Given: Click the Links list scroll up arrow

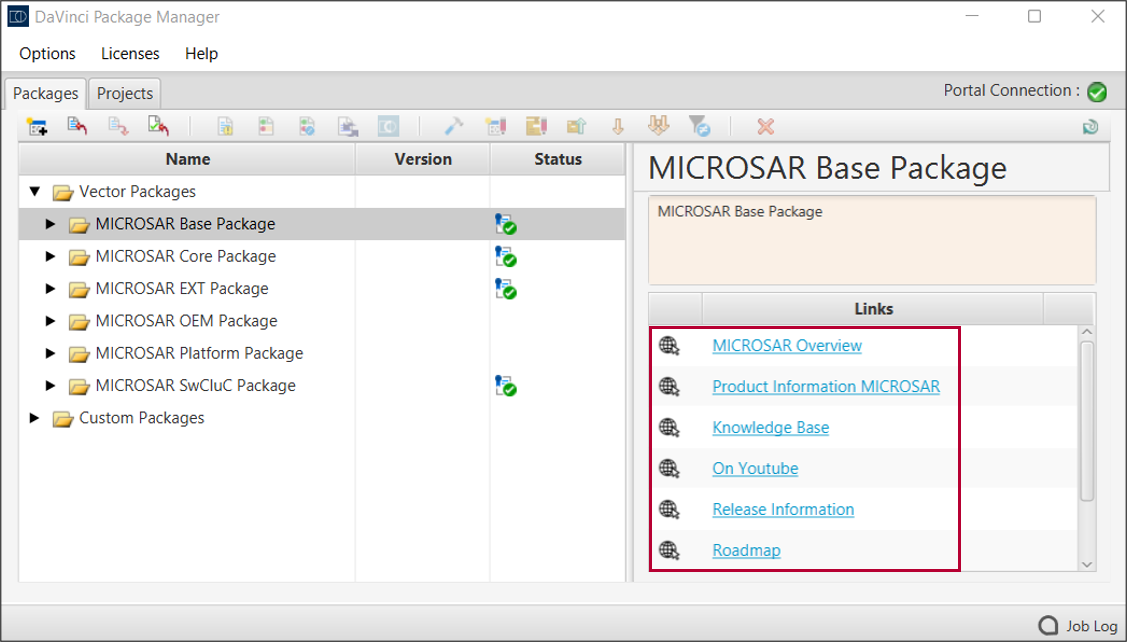Looking at the screenshot, I should 1087,333.
